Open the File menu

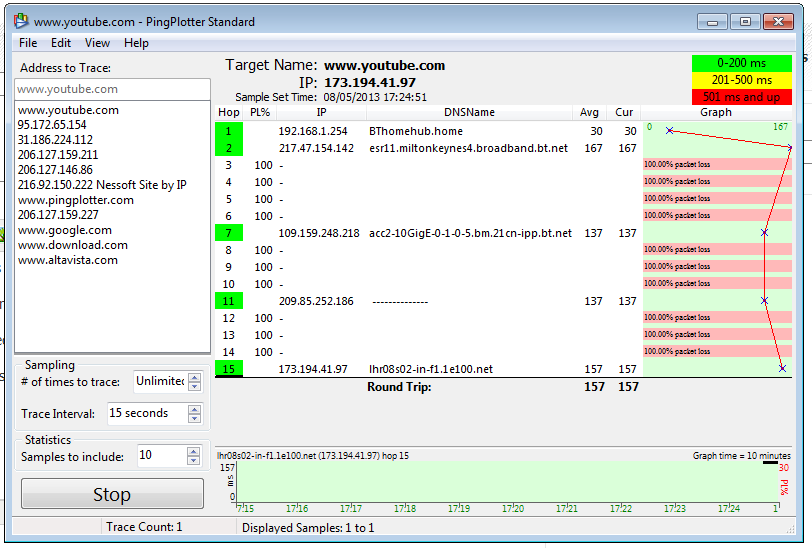click(x=28, y=43)
